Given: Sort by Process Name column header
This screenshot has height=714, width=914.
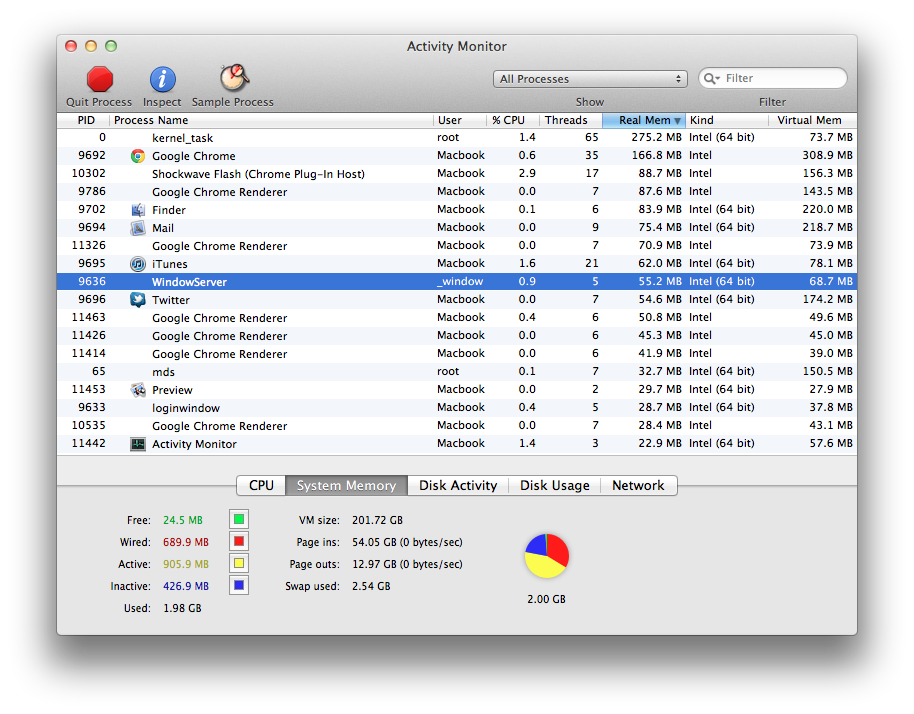Looking at the screenshot, I should coord(271,120).
